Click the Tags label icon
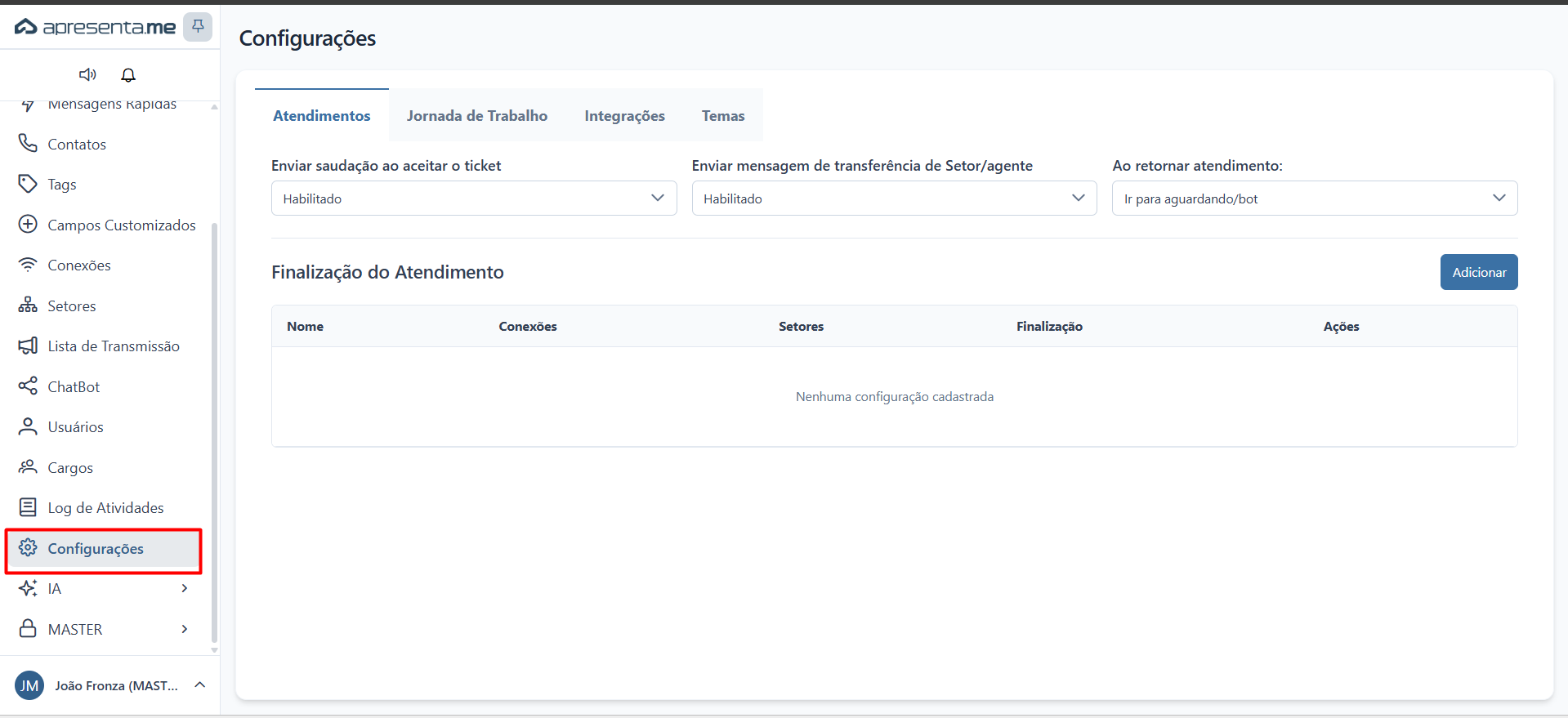The width and height of the screenshot is (1568, 718). pos(28,184)
